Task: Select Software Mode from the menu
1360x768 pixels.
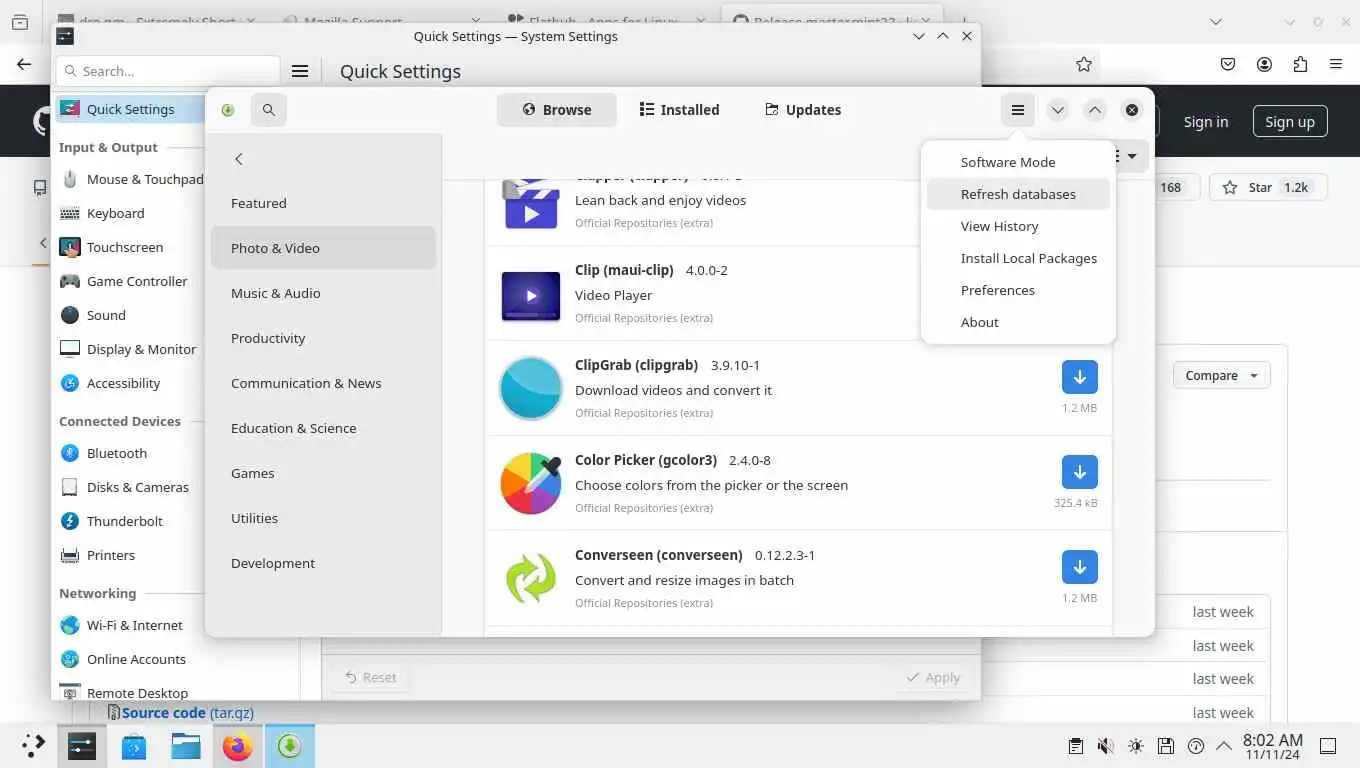Action: coord(1018,162)
